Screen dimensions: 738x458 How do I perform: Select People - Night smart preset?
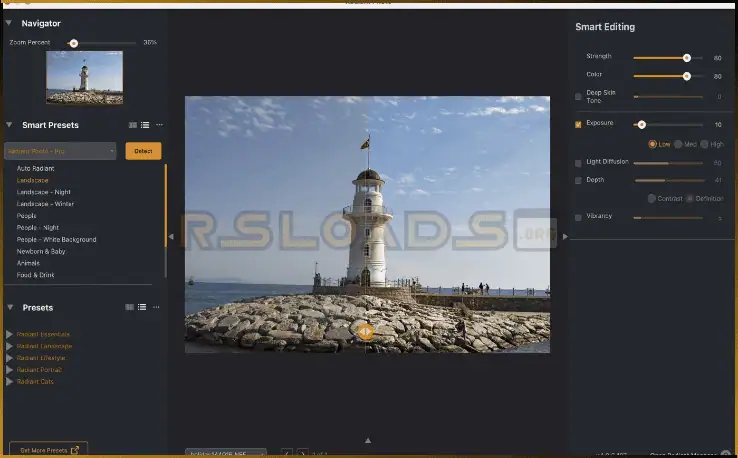(38, 227)
